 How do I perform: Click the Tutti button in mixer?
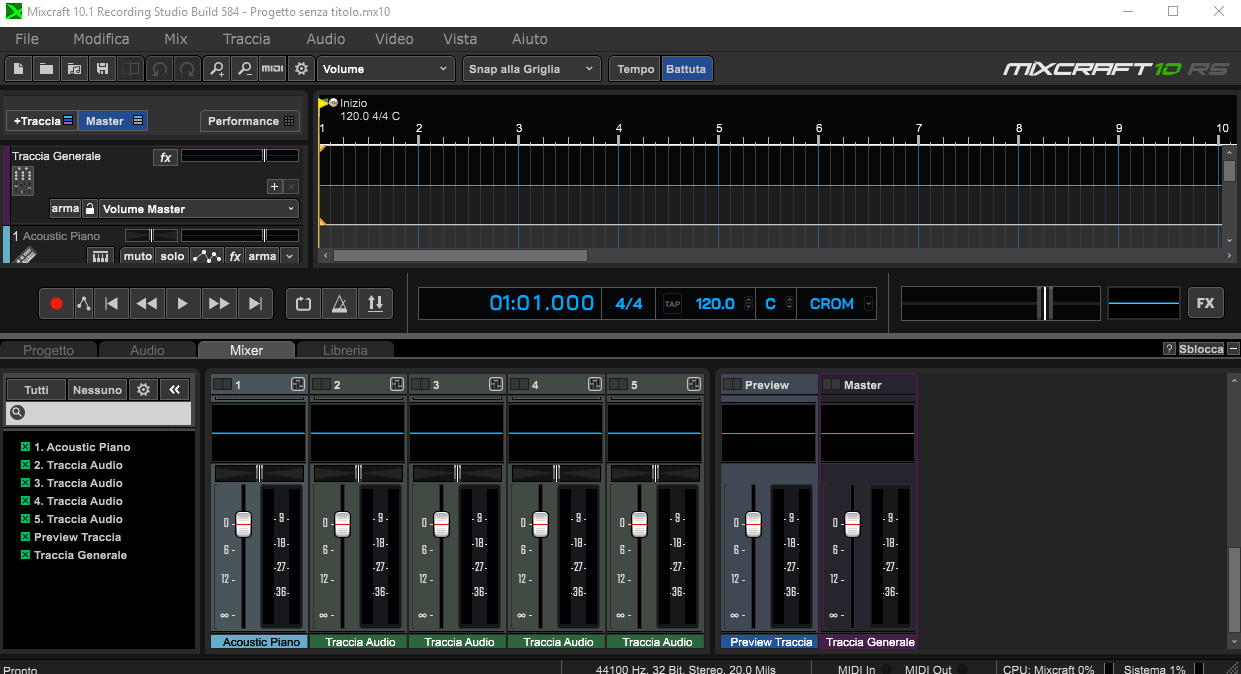coord(36,390)
